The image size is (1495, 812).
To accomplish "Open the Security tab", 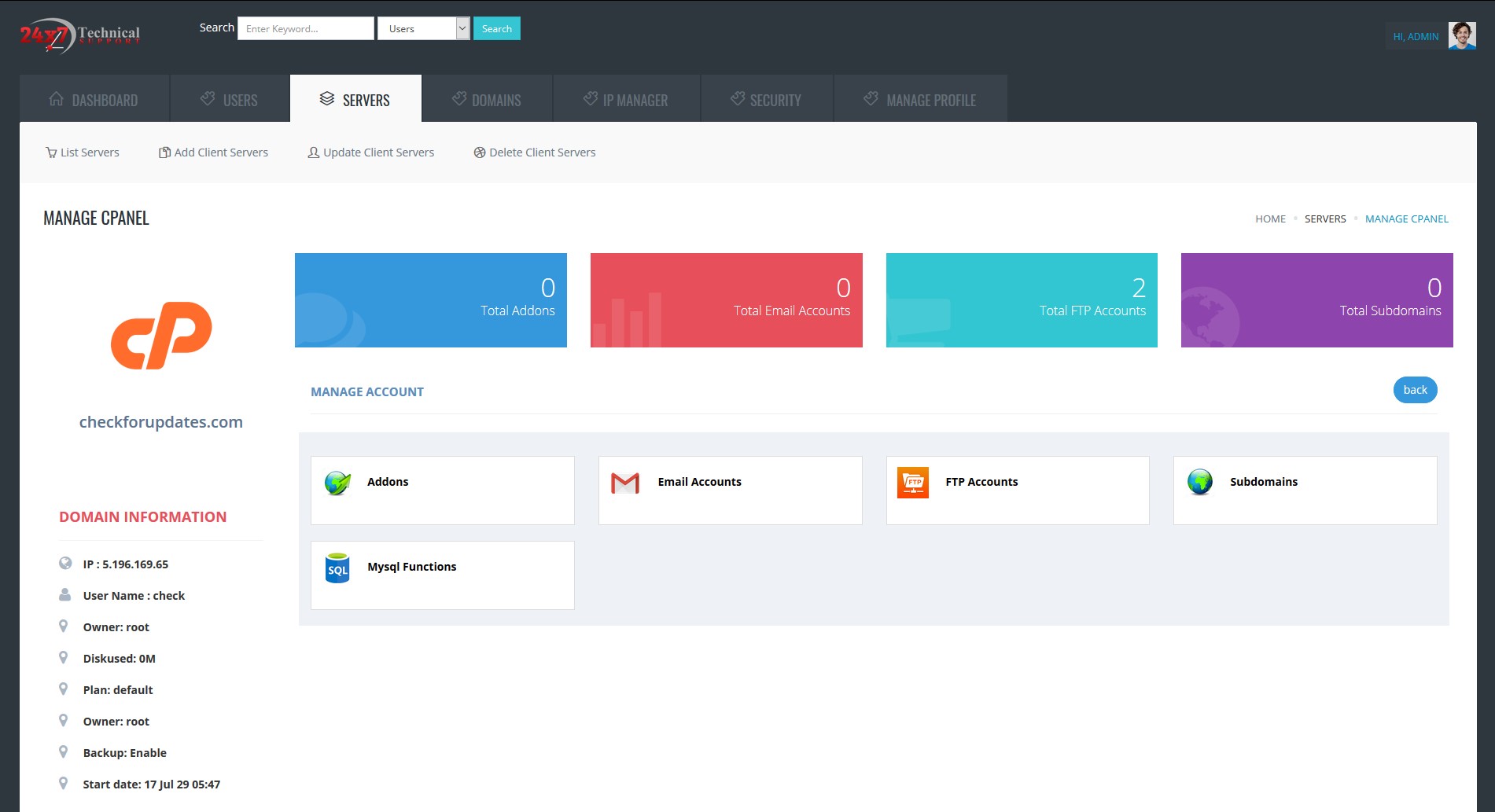I will (766, 100).
